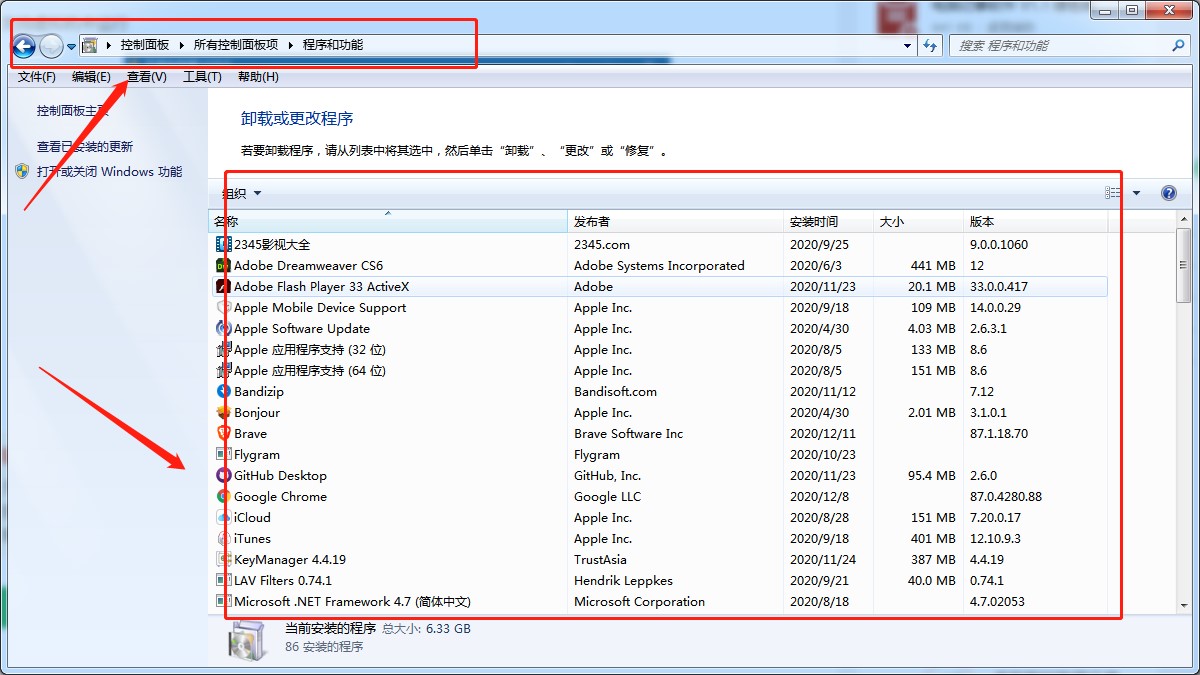Select the Bandizip program icon
Image resolution: width=1200 pixels, height=675 pixels.
pos(224,391)
